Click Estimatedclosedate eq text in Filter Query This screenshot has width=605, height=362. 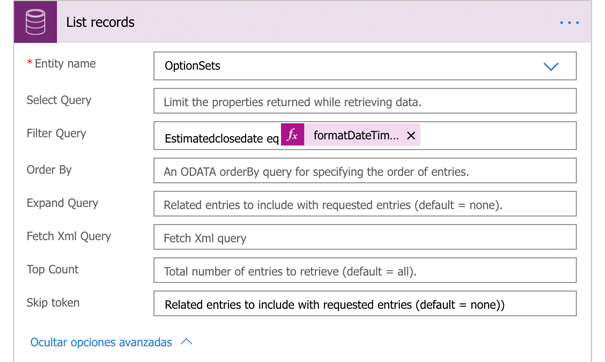pyautogui.click(x=221, y=138)
